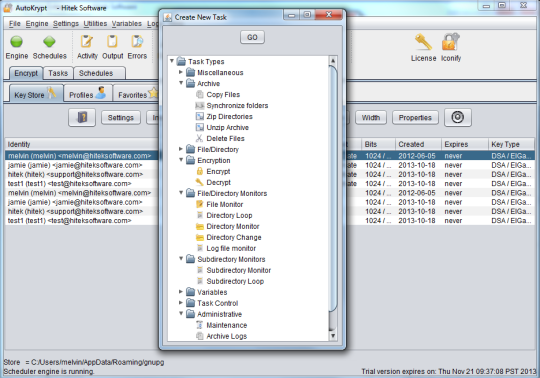Open the Engine menu

37,23
